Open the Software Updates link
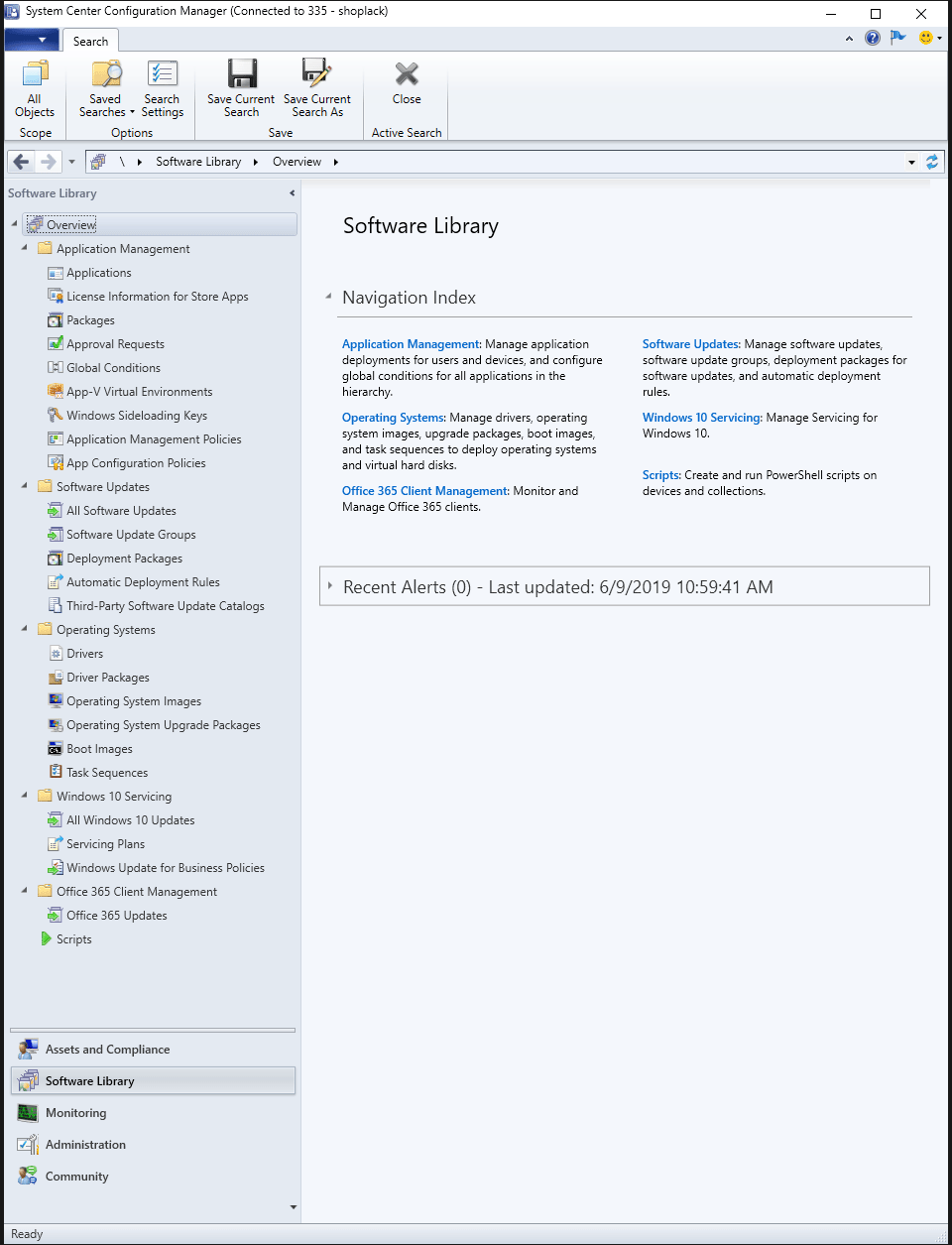952x1245 pixels. coord(690,344)
